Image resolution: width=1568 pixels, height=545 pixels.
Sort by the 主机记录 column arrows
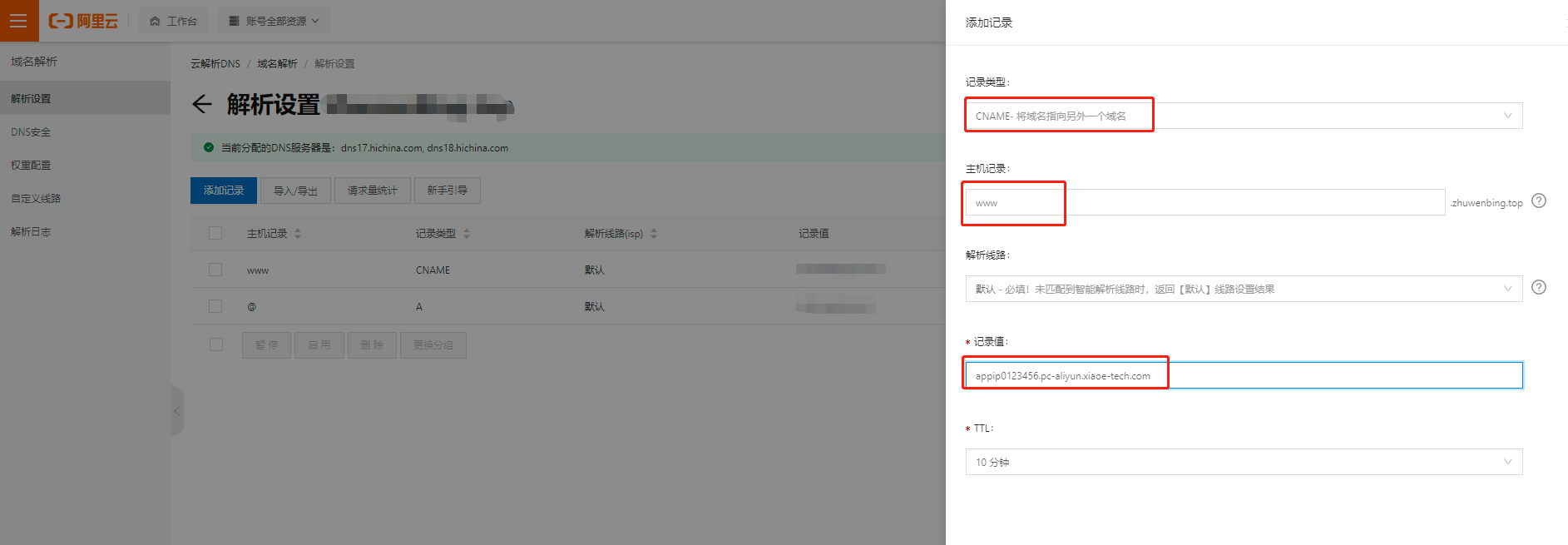[x=298, y=234]
